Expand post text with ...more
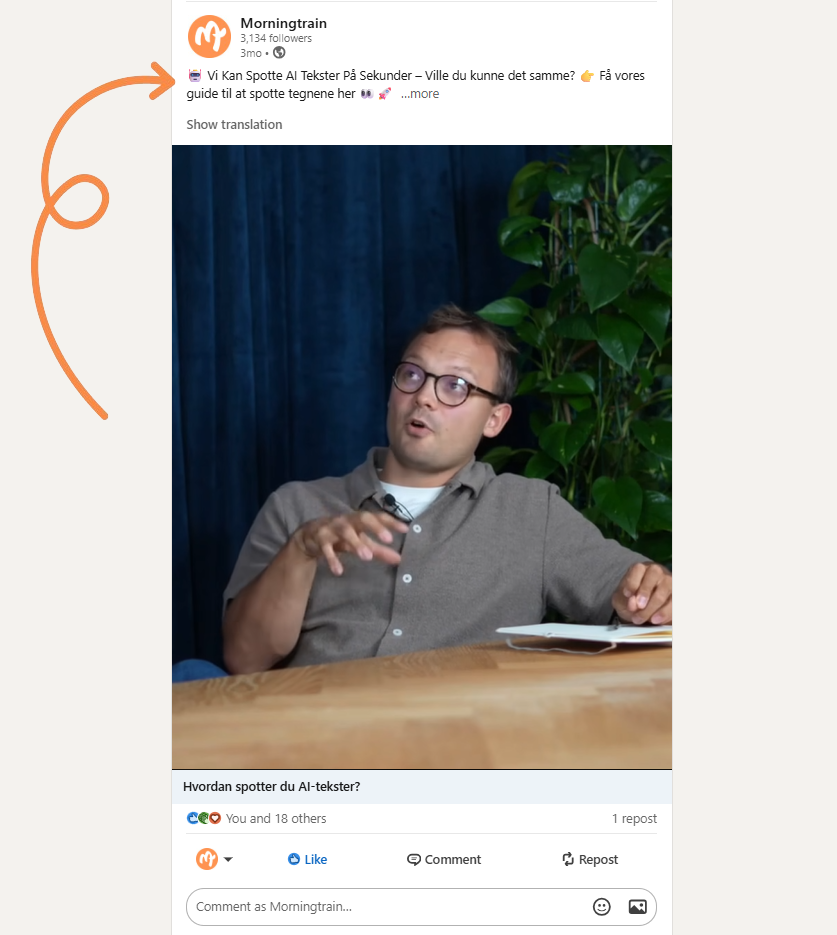 tap(420, 94)
